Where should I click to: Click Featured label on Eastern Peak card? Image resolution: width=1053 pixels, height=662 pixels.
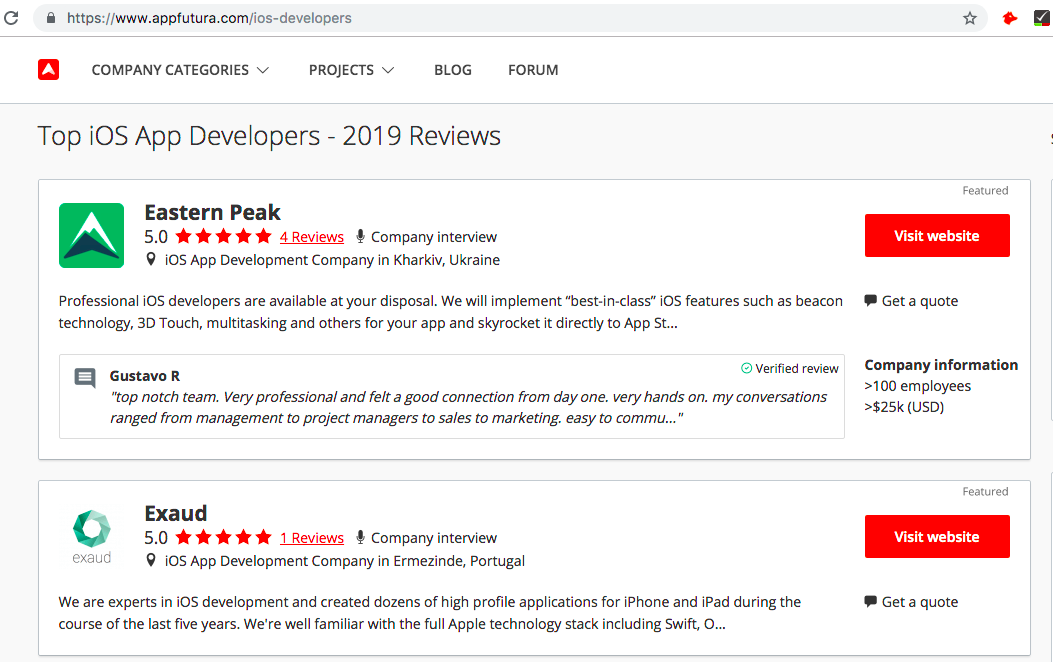tap(985, 191)
